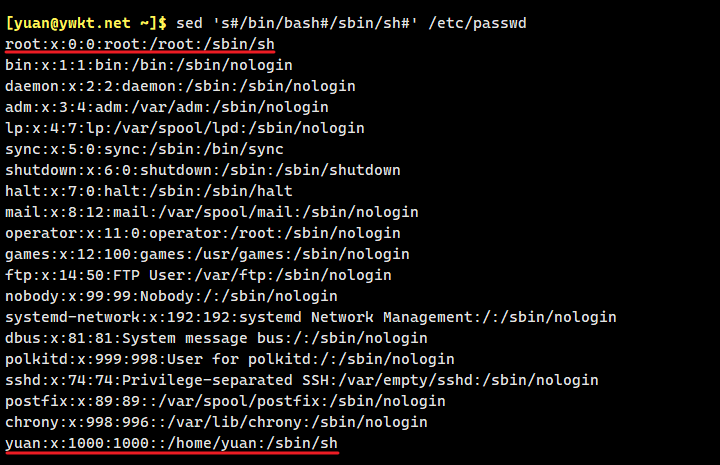Click the [yuan@ywkt.net ~]$ shell prompt
The height and width of the screenshot is (465, 720).
point(86,22)
